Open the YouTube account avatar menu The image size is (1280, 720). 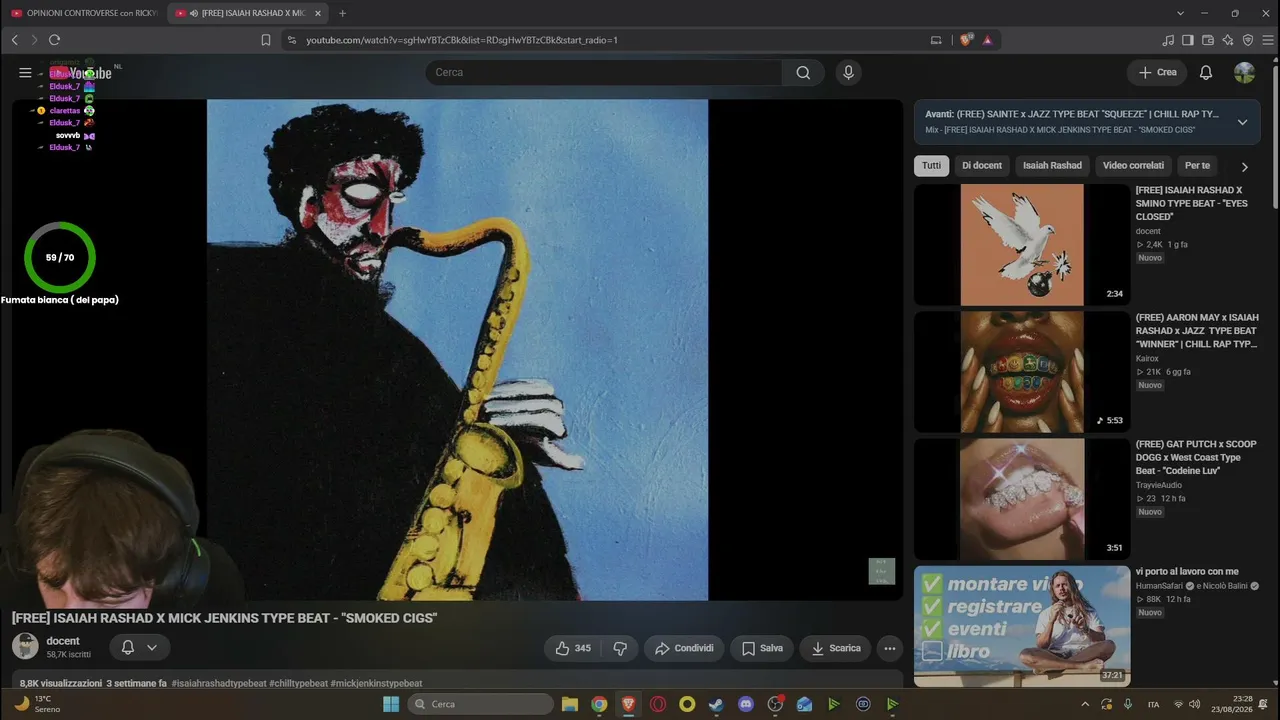[1244, 72]
